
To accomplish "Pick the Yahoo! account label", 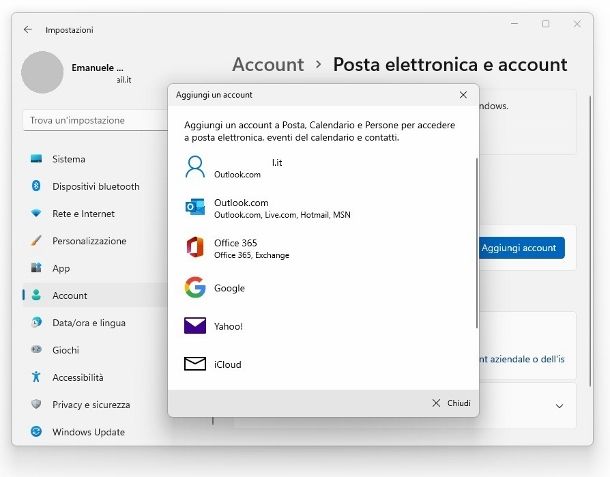I will click(228, 326).
